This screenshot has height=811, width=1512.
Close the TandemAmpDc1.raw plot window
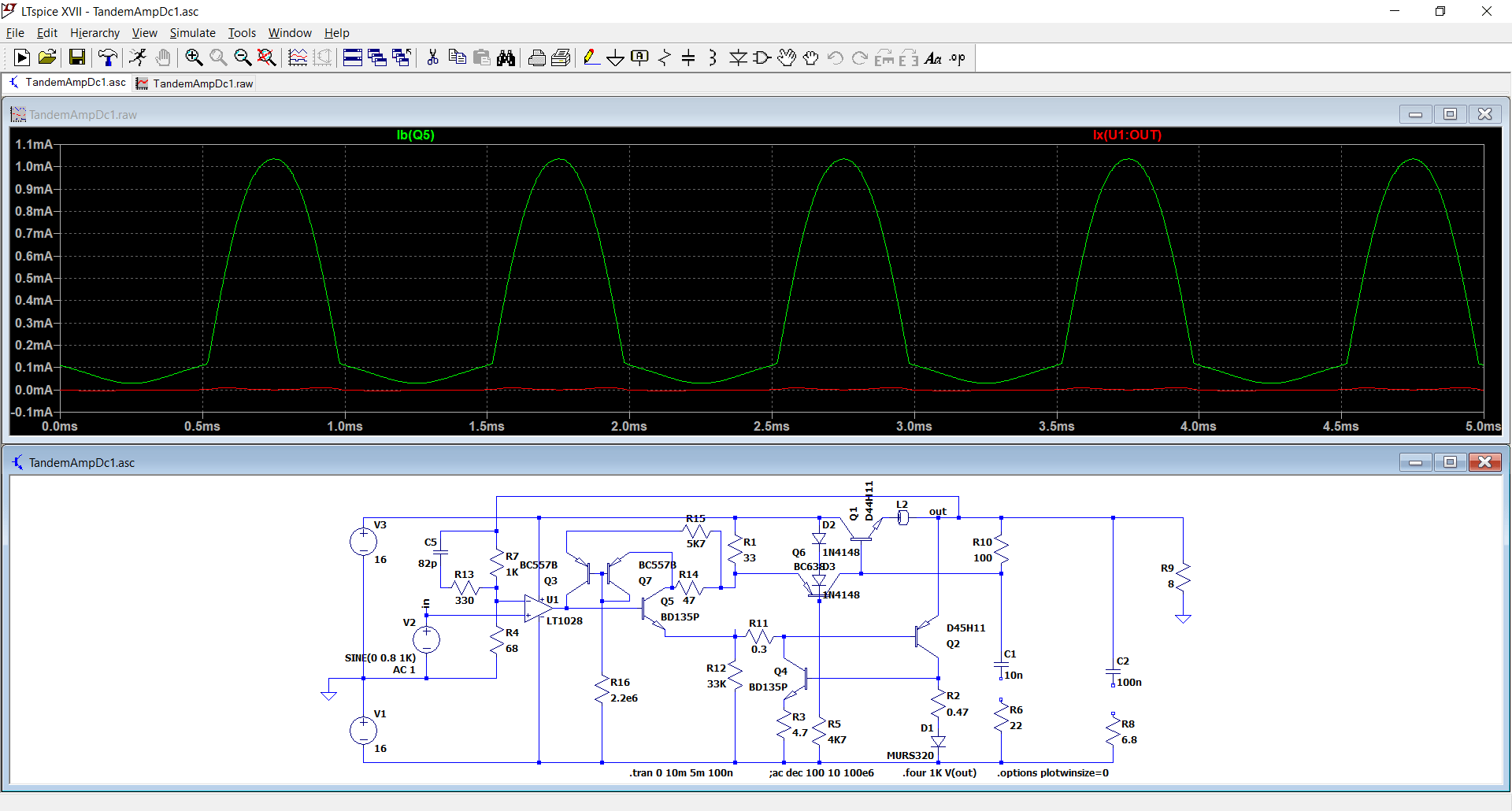pyautogui.click(x=1484, y=114)
